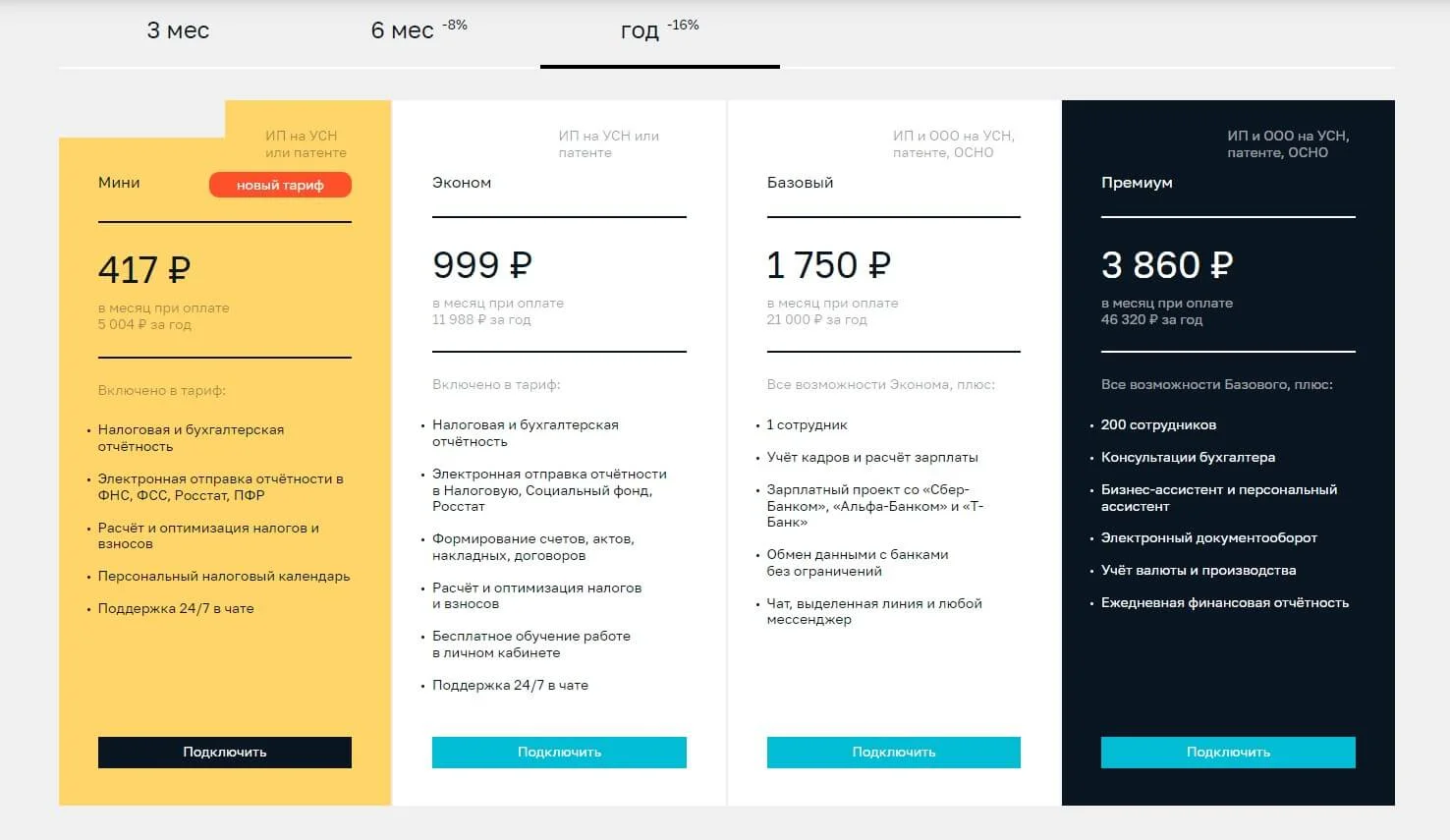
Task: Select the год billing period tab
Action: click(x=641, y=31)
